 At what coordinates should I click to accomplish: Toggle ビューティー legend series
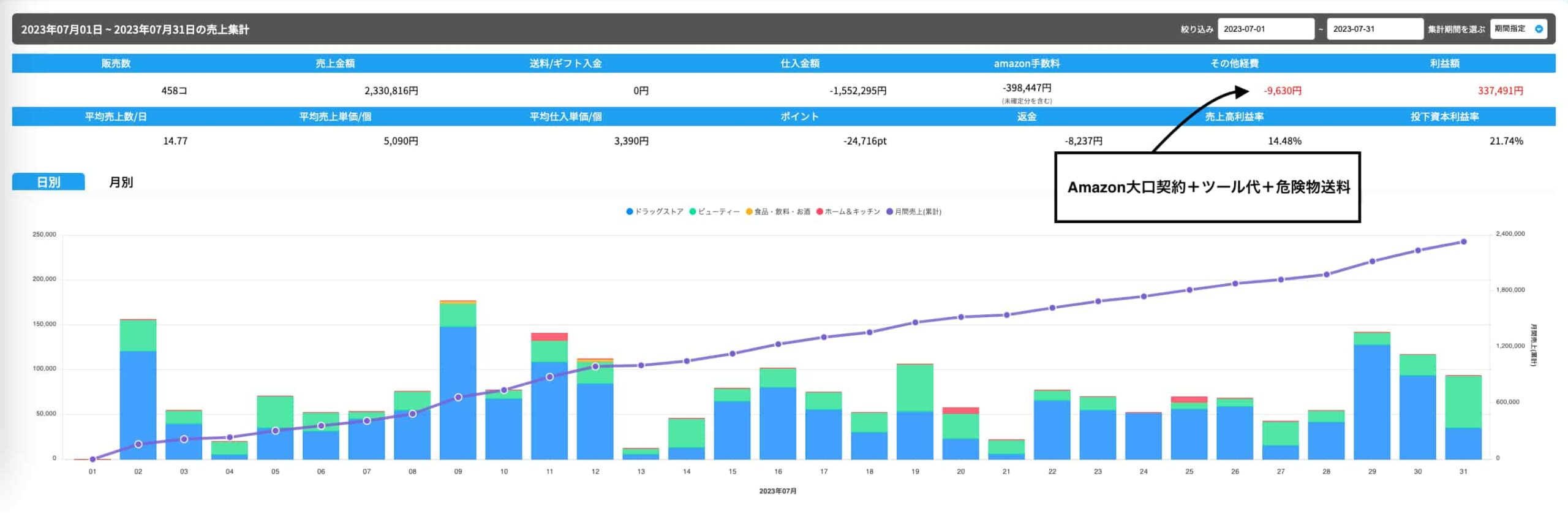pyautogui.click(x=714, y=211)
